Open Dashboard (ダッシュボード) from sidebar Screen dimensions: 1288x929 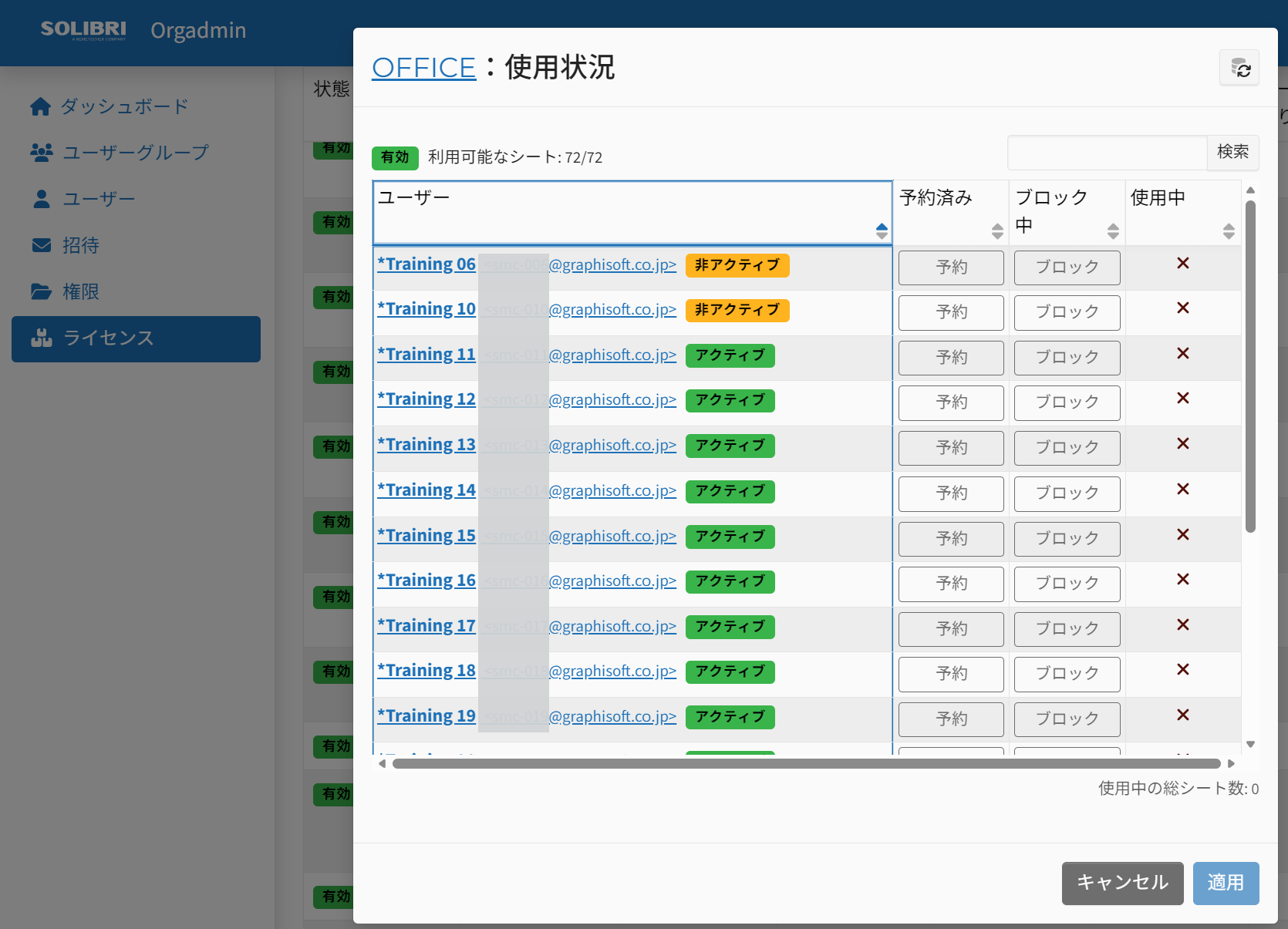[109, 106]
